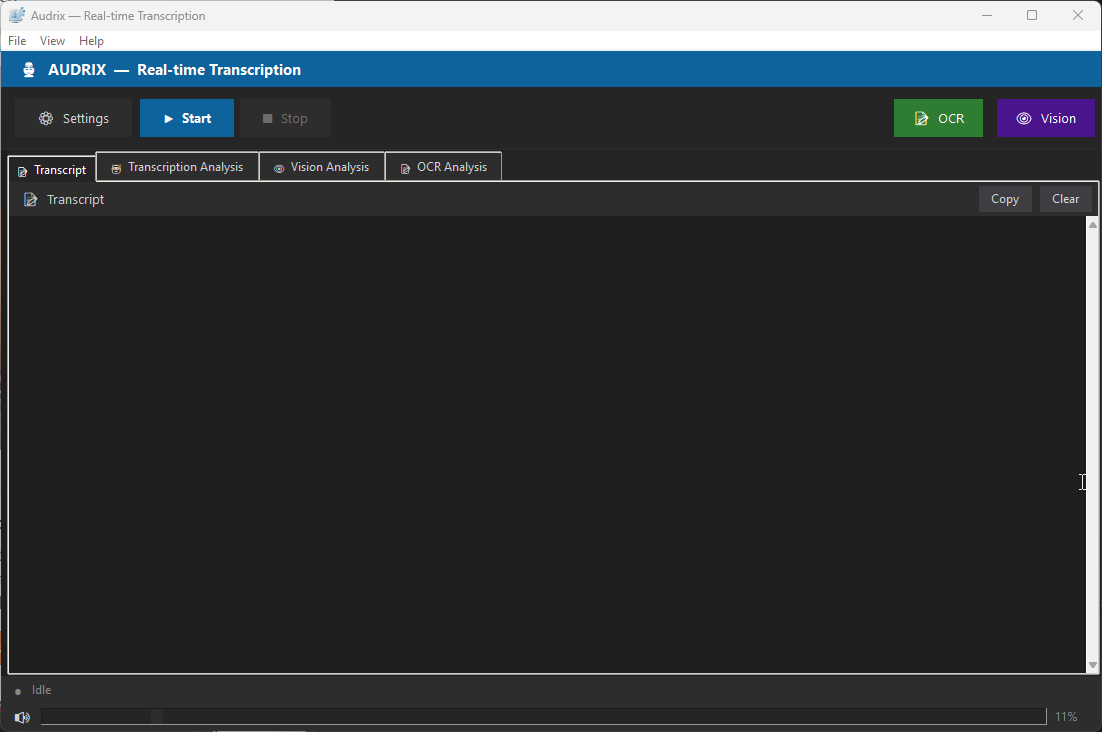This screenshot has height=732, width=1102.
Task: Open the Vision Analysis tab
Action: (x=322, y=166)
